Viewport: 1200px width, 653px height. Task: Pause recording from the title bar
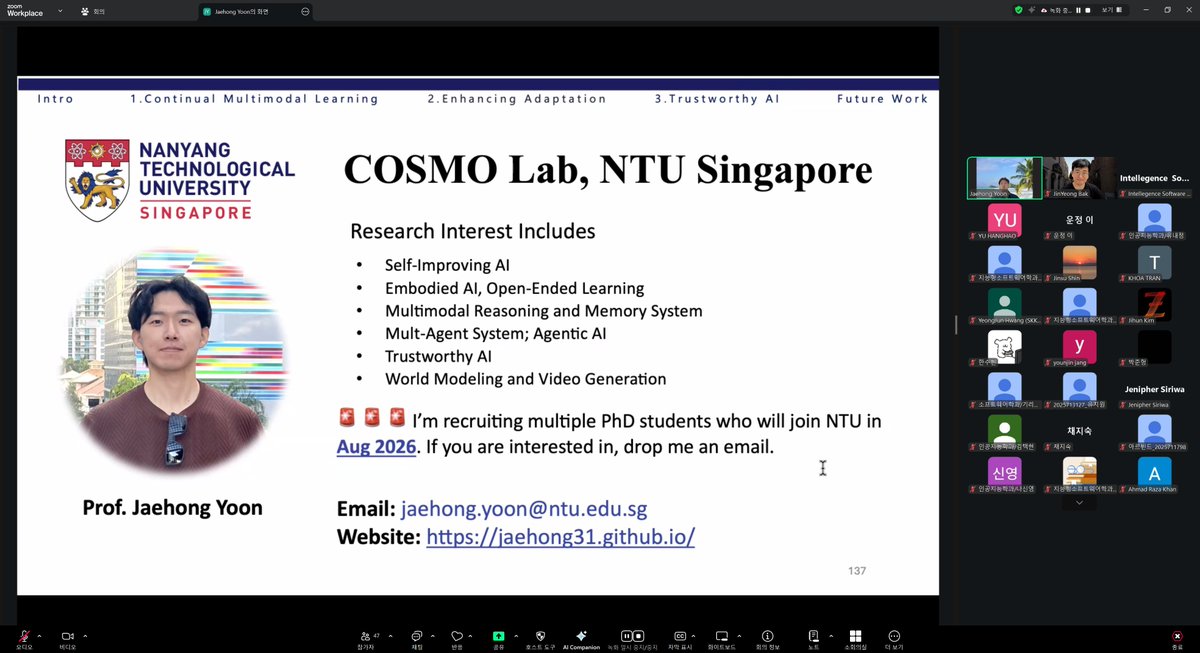coord(1079,10)
